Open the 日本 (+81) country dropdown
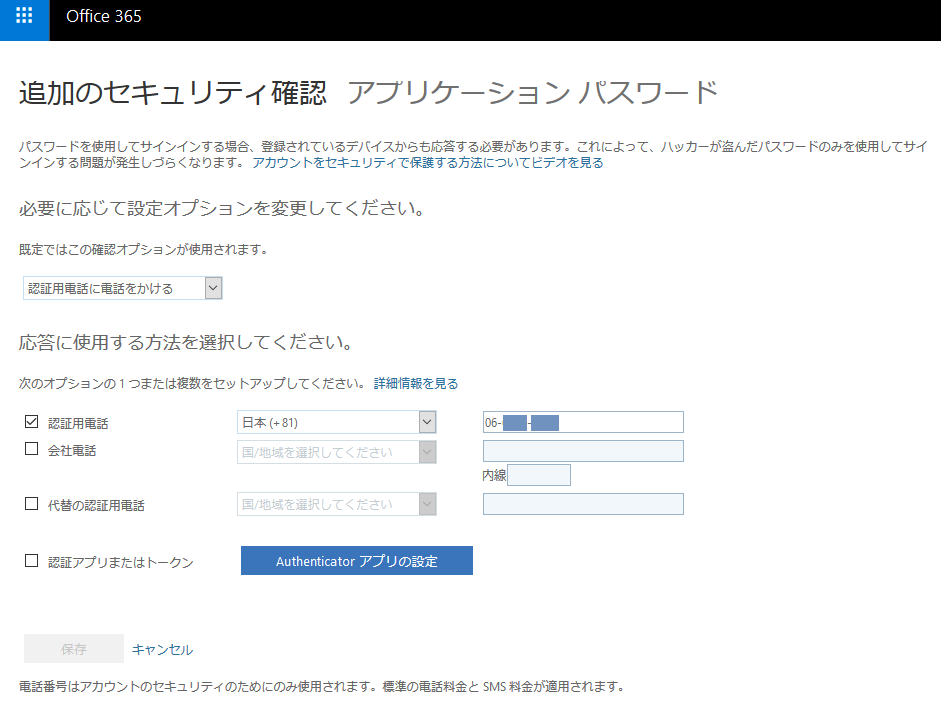941x704 pixels. [x=337, y=423]
